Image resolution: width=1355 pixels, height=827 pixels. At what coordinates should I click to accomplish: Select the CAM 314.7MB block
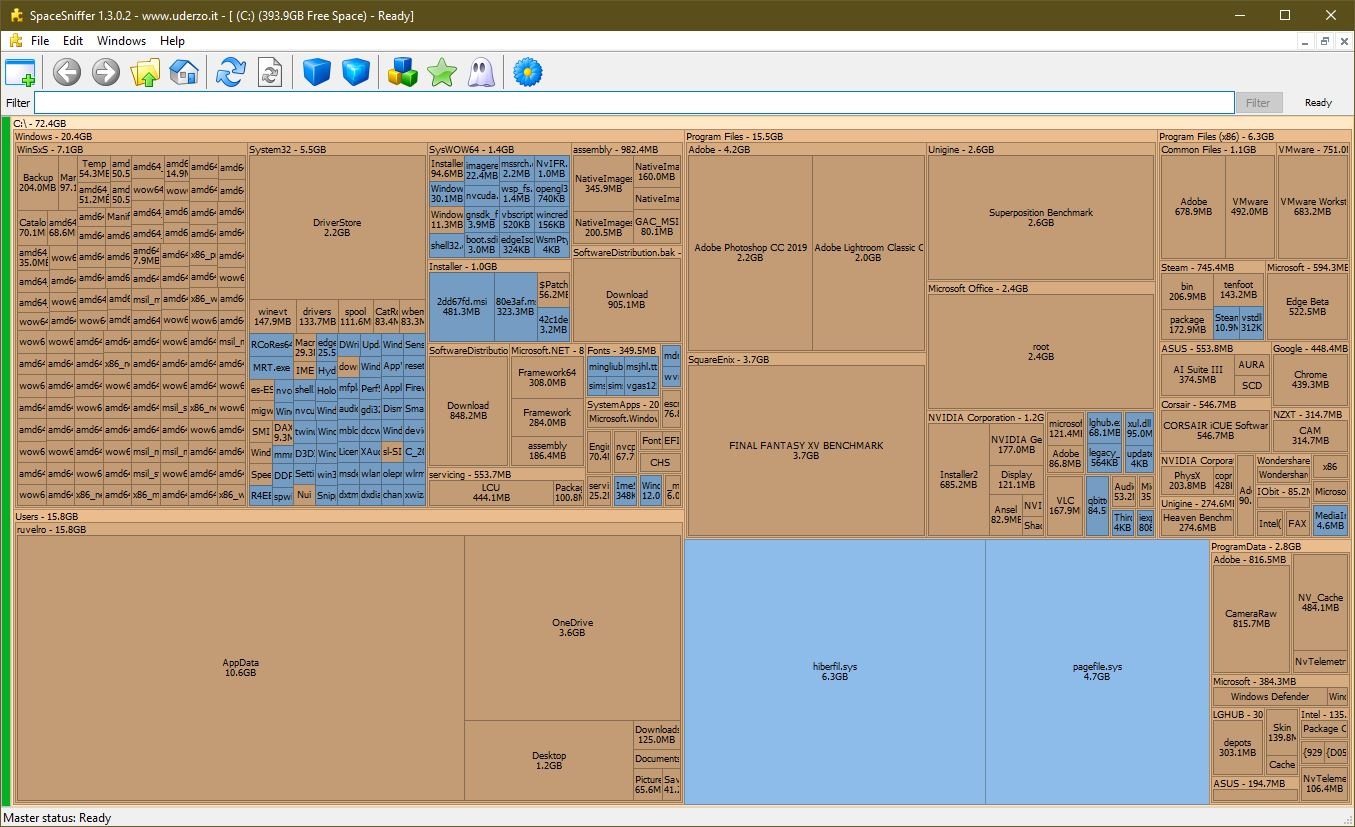[x=1310, y=436]
